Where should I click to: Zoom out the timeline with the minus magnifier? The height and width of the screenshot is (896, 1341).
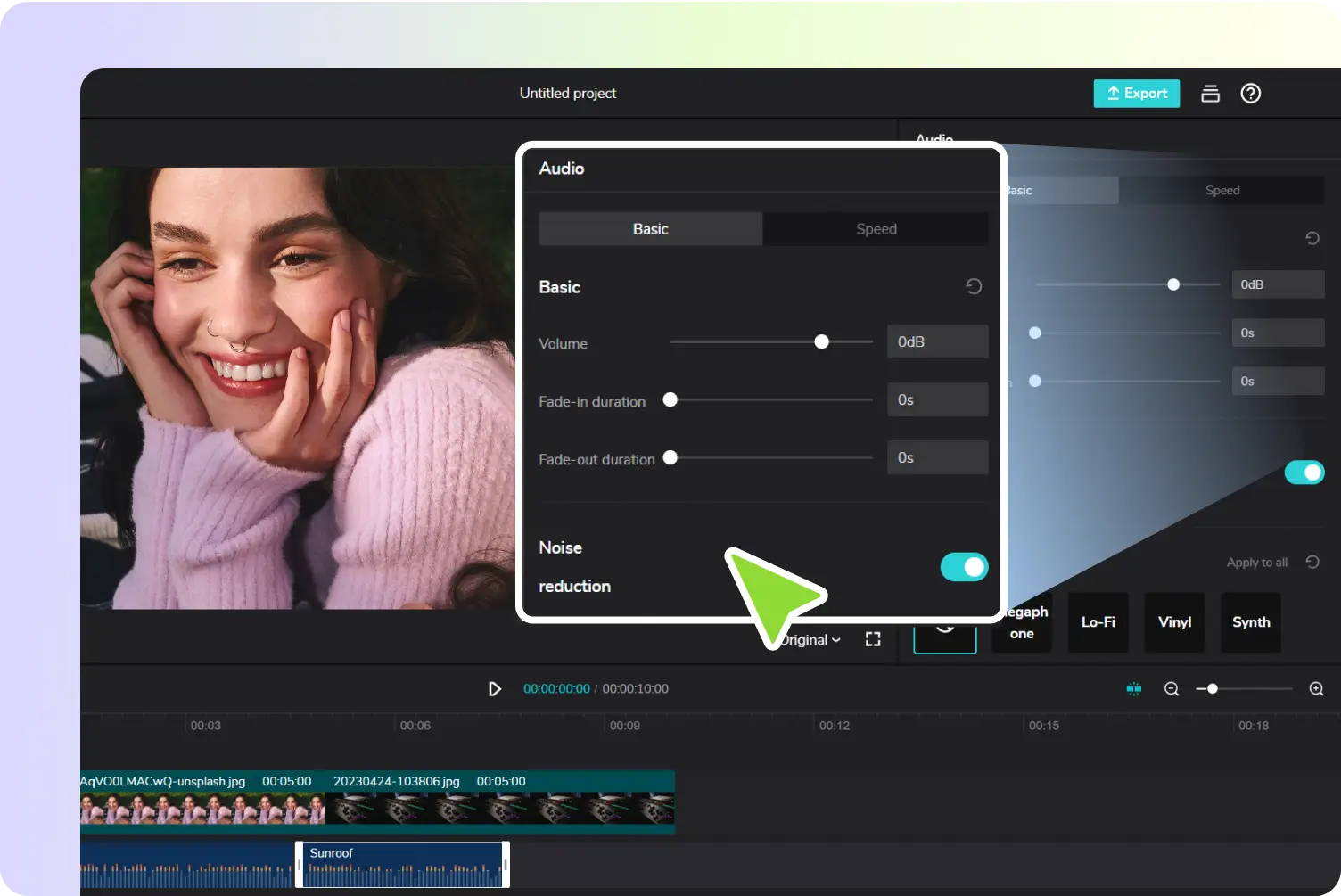(x=1172, y=689)
